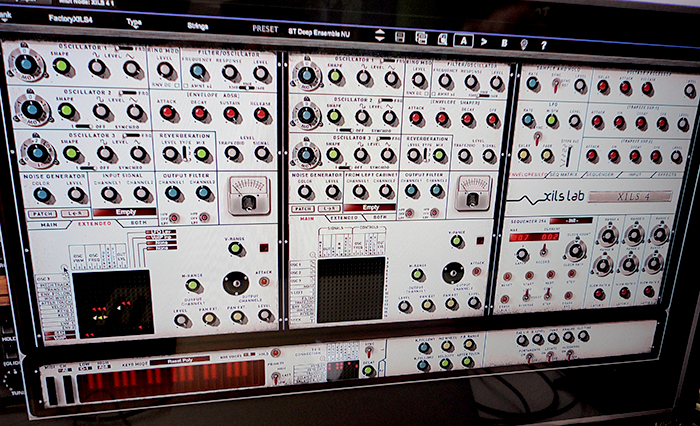Click the left Oscillator 1 green shape knob
Image resolution: width=700 pixels, height=426 pixels.
point(62,66)
